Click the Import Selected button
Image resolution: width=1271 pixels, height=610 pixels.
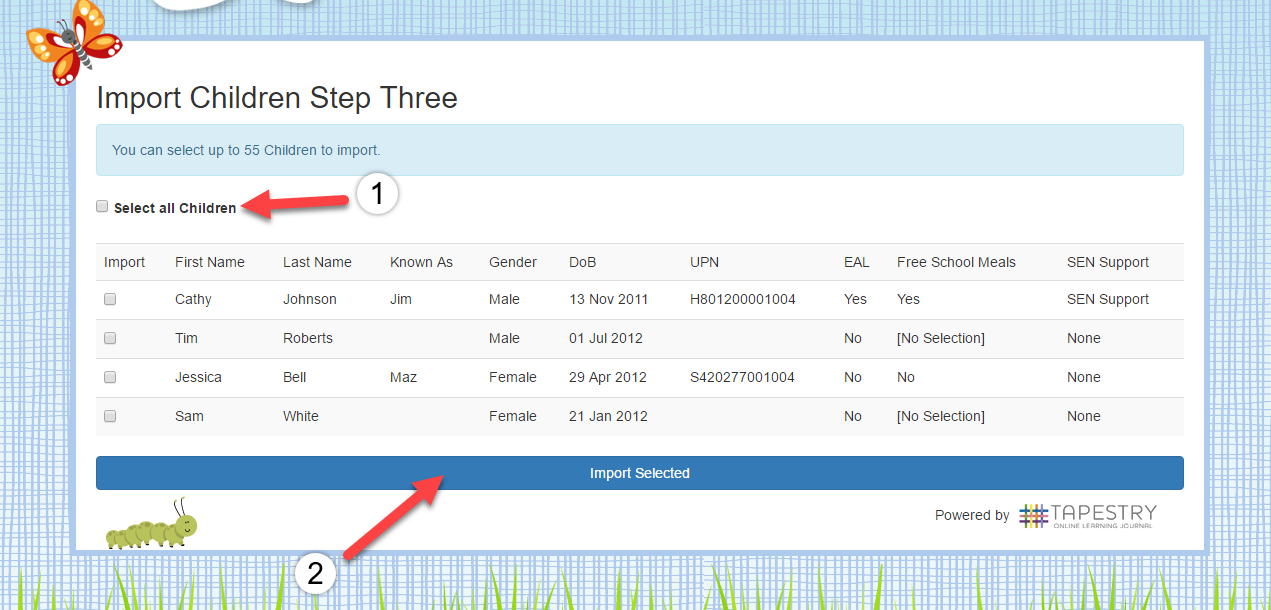tap(640, 473)
